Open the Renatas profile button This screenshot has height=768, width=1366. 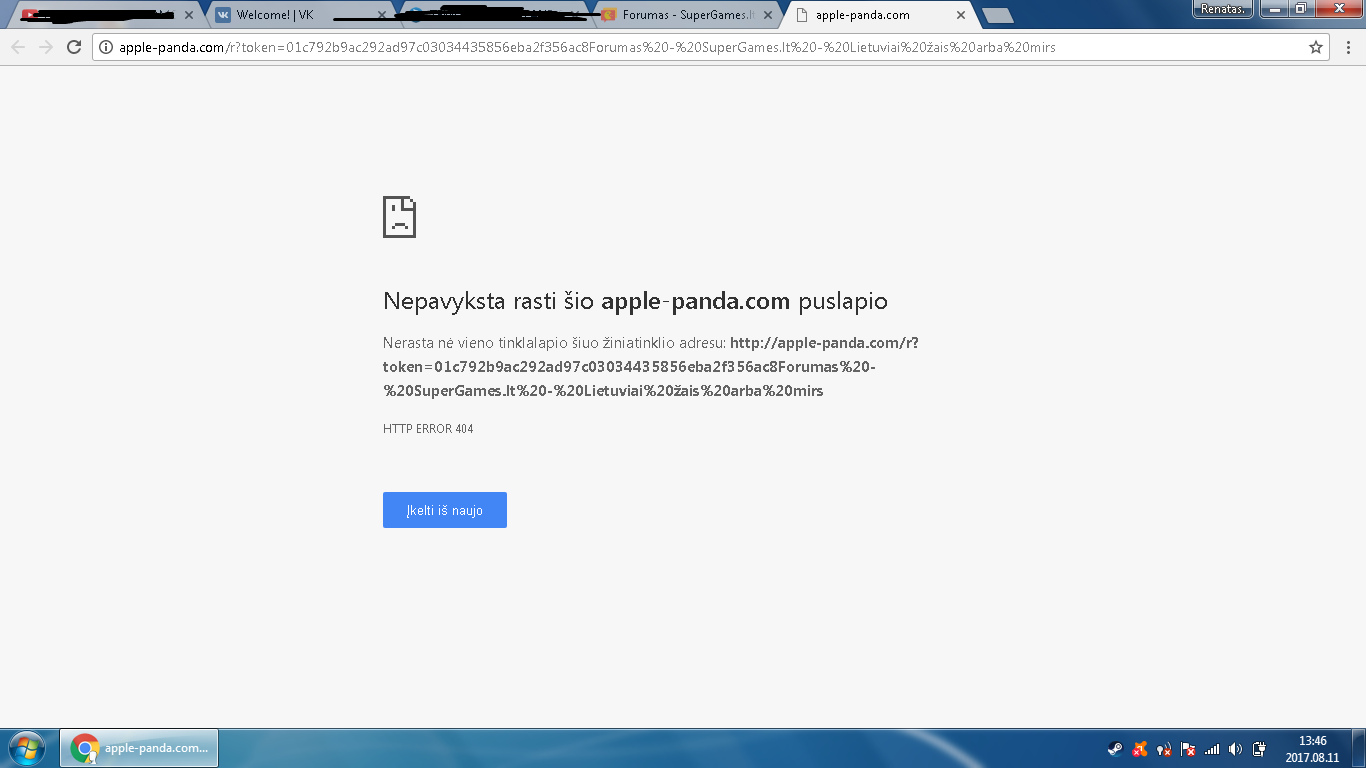point(1224,8)
